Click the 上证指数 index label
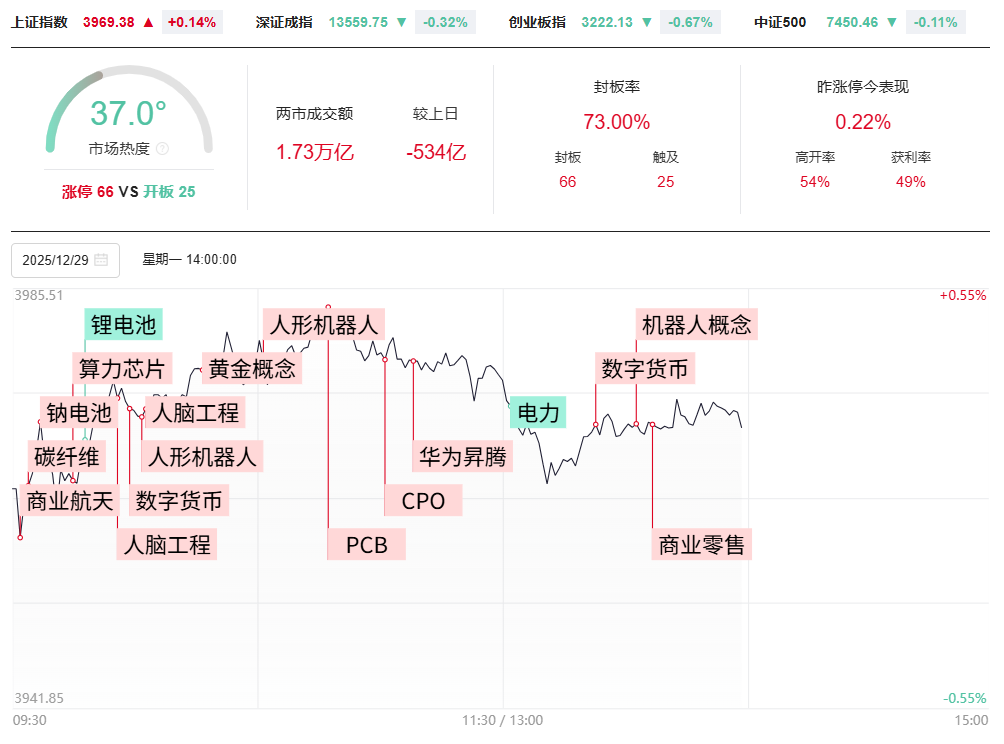This screenshot has height=744, width=1004. click(40, 22)
